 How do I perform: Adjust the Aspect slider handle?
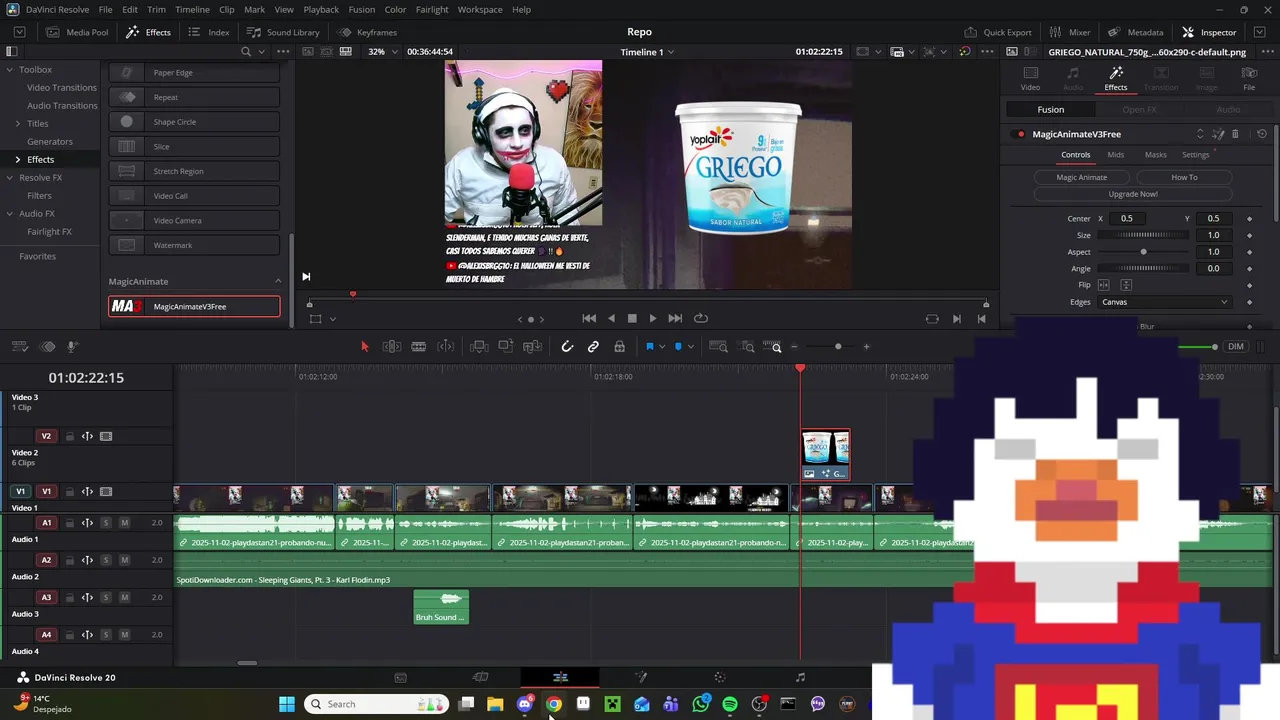pos(1143,252)
